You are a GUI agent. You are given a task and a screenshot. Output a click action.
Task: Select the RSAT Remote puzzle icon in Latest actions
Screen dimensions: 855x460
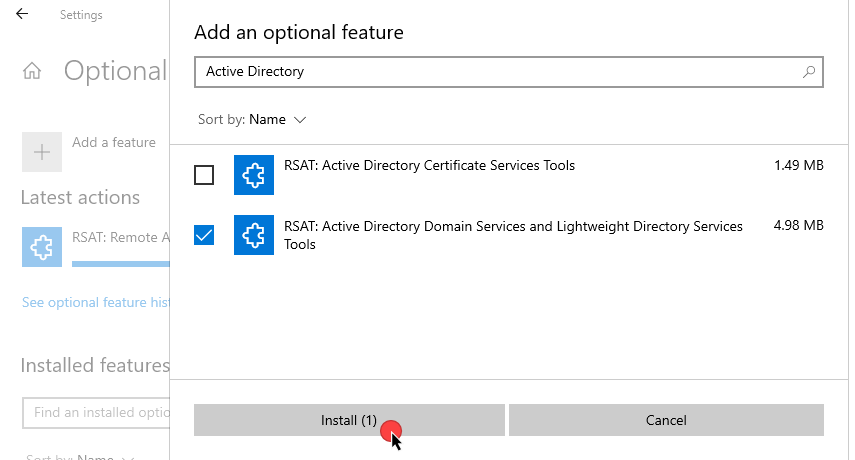coord(41,246)
